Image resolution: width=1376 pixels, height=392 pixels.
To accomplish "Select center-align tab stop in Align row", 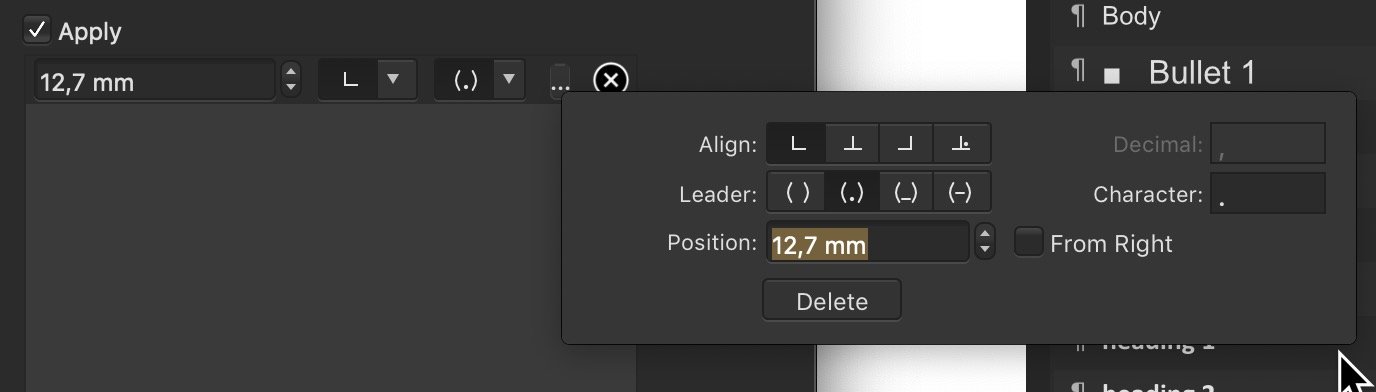I will pyautogui.click(x=853, y=144).
